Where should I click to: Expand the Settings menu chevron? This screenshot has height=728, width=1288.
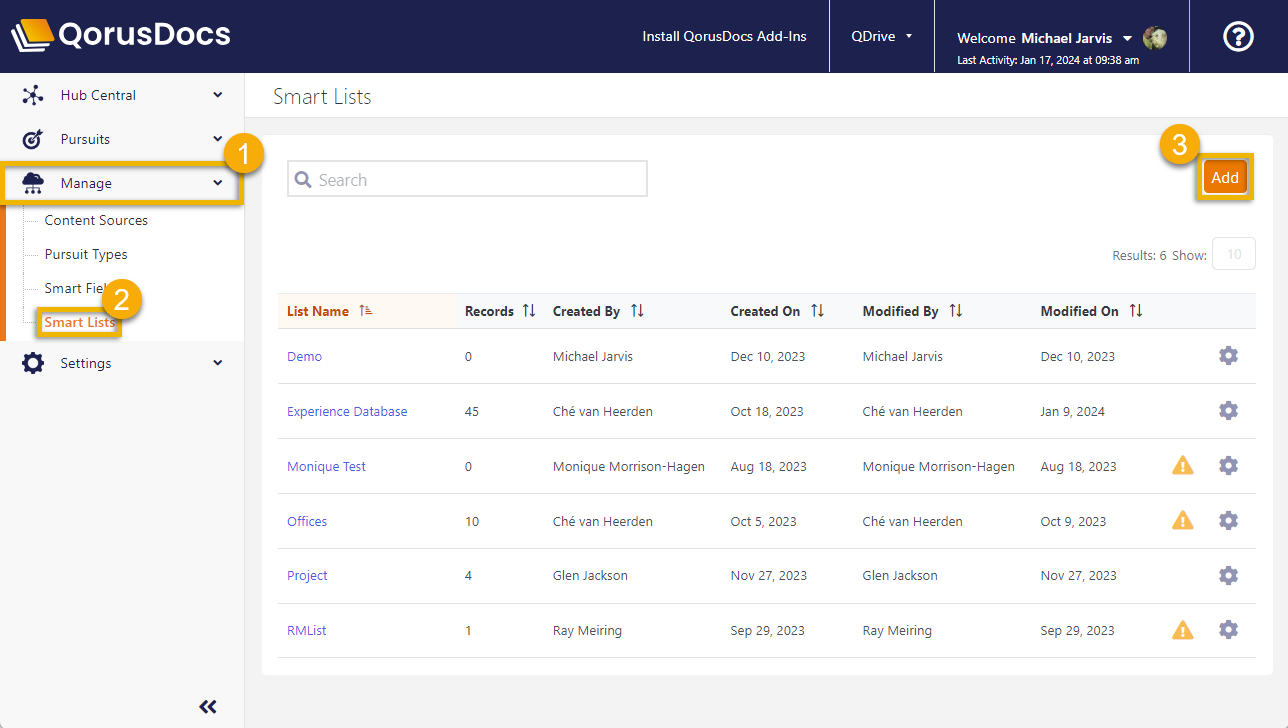point(217,362)
